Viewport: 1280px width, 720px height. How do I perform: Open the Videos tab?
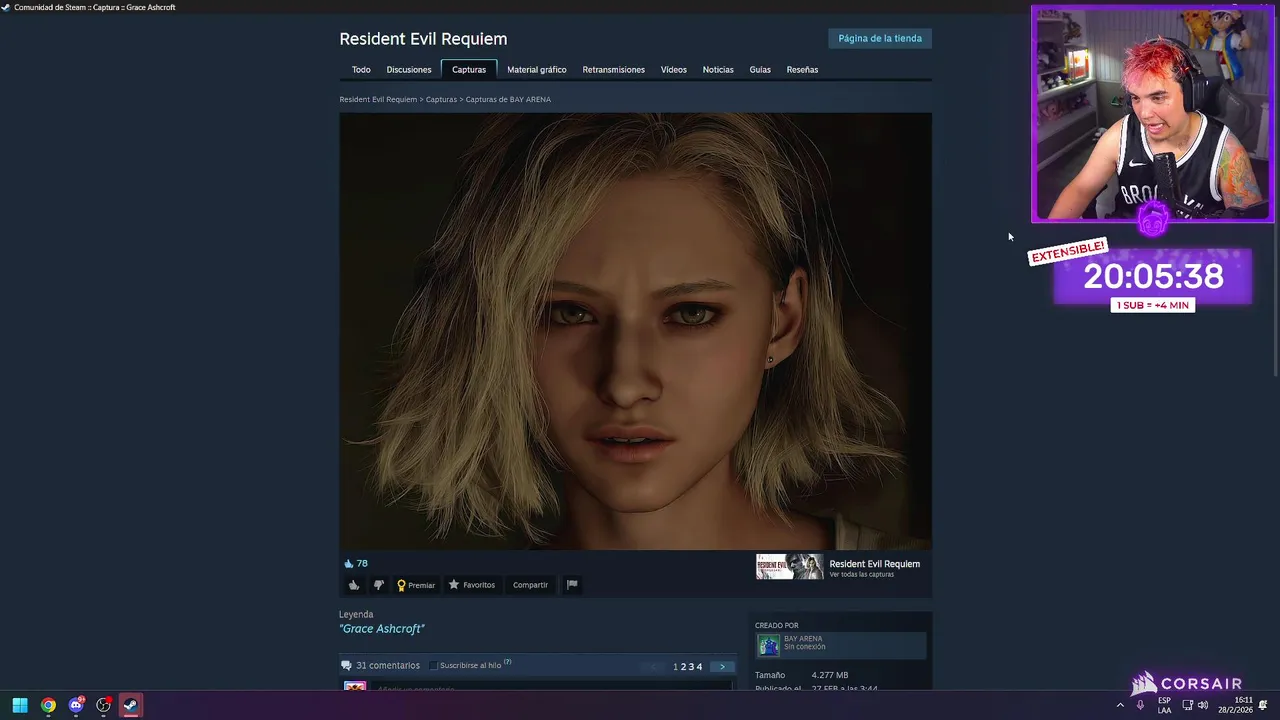(674, 70)
